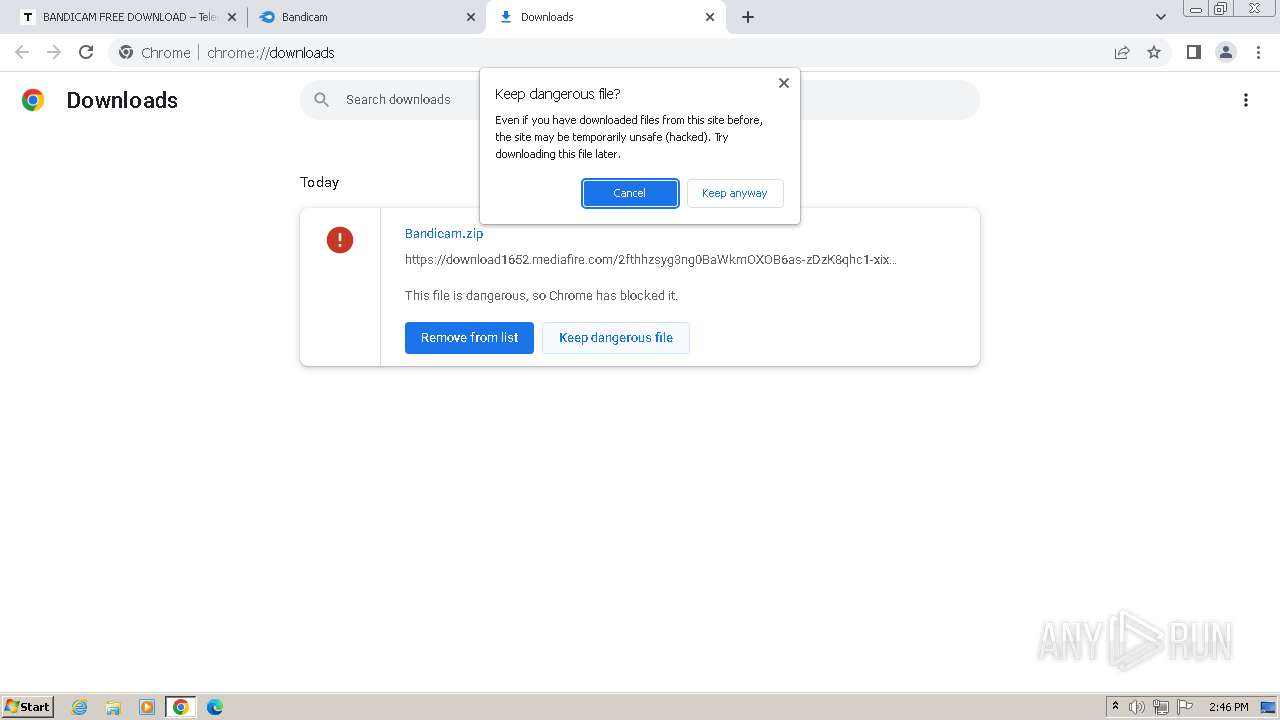The width and height of the screenshot is (1280, 720).
Task: Go back with the back arrow
Action: click(22, 52)
